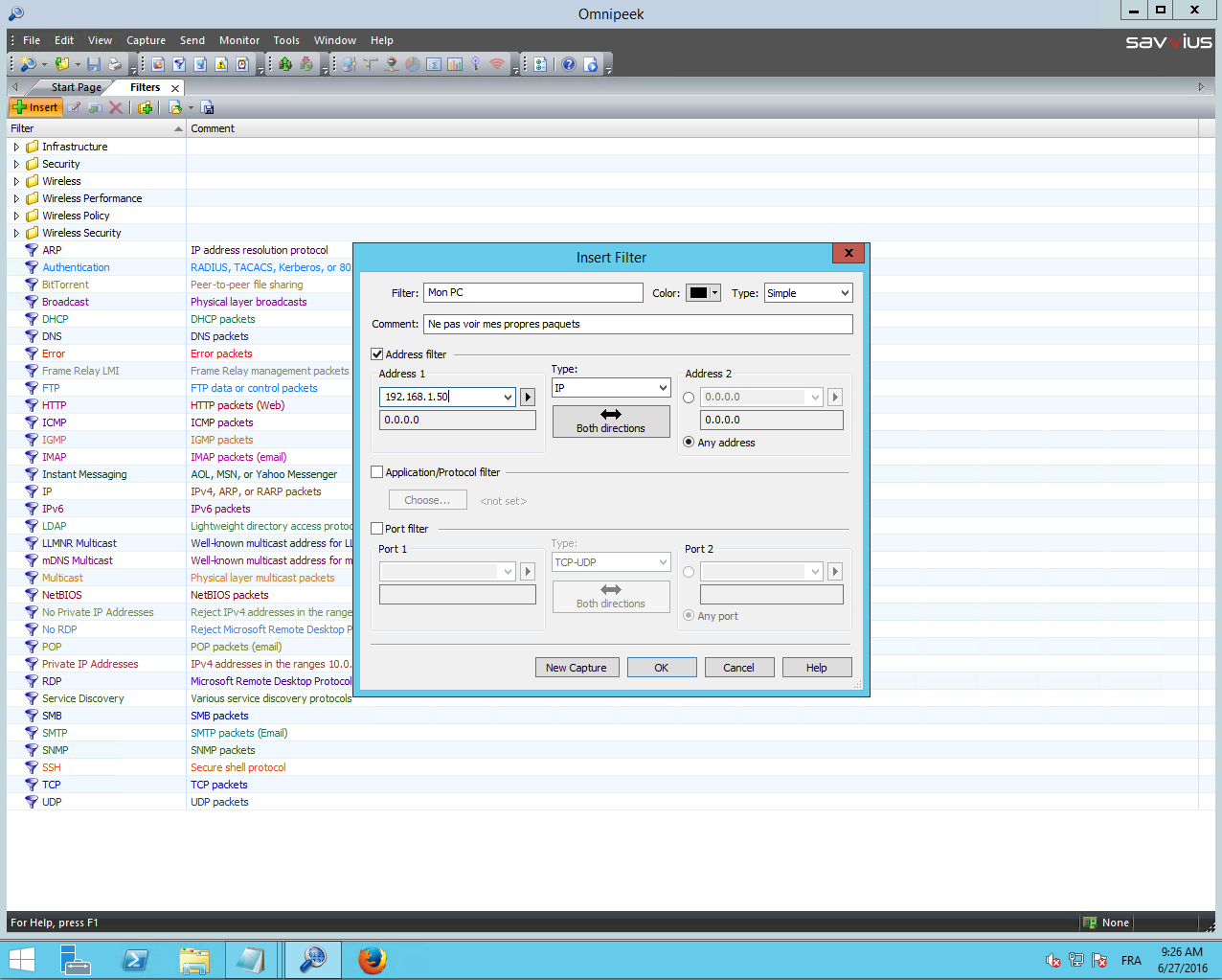Expand the Wireless Security folder
This screenshot has width=1222, height=980.
coord(16,233)
